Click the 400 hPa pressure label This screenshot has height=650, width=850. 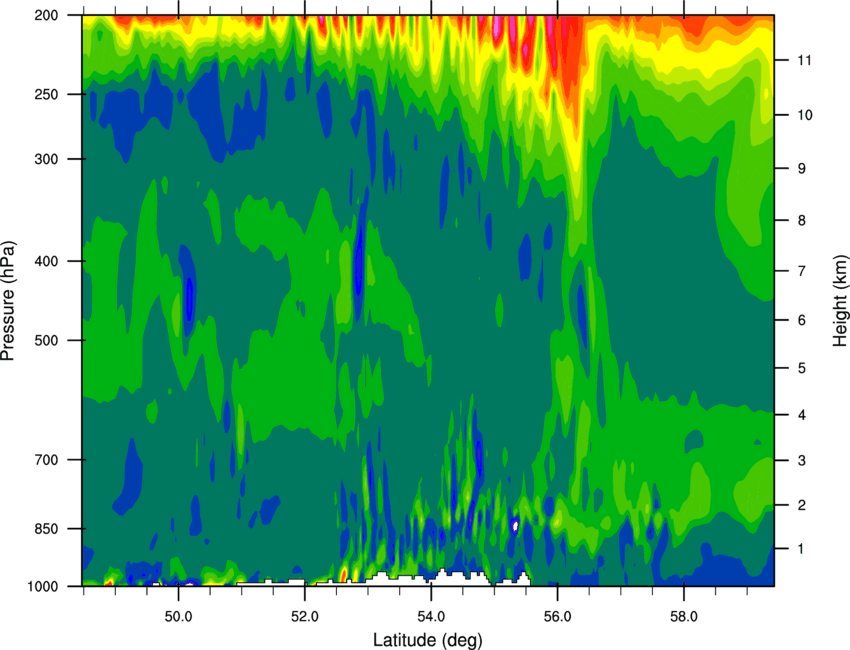46,261
